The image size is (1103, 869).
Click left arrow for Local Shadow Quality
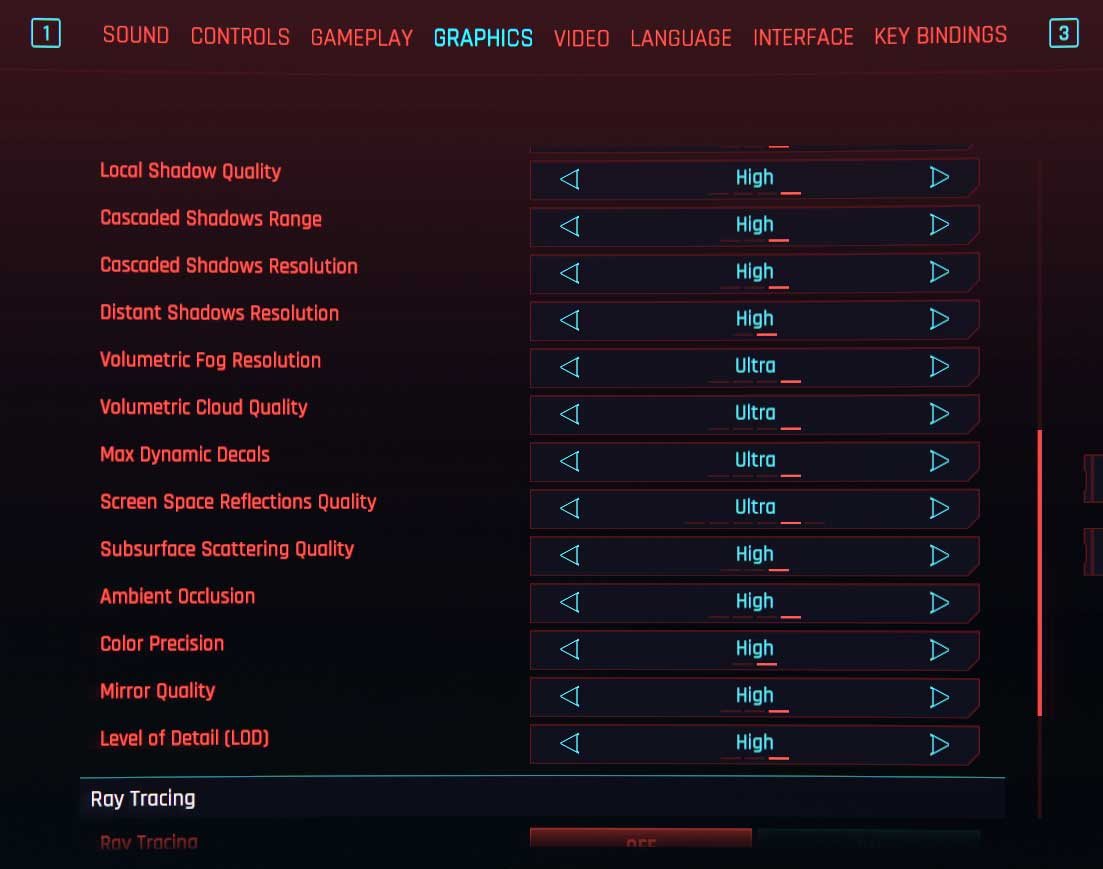pyautogui.click(x=569, y=179)
